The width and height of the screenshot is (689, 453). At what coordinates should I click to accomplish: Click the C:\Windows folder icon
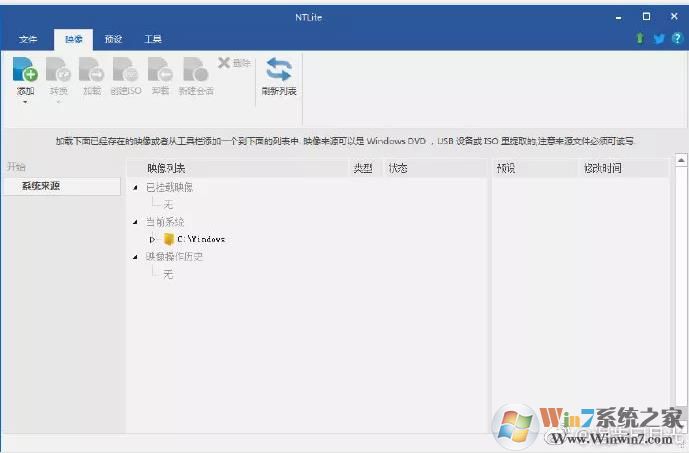[x=169, y=239]
